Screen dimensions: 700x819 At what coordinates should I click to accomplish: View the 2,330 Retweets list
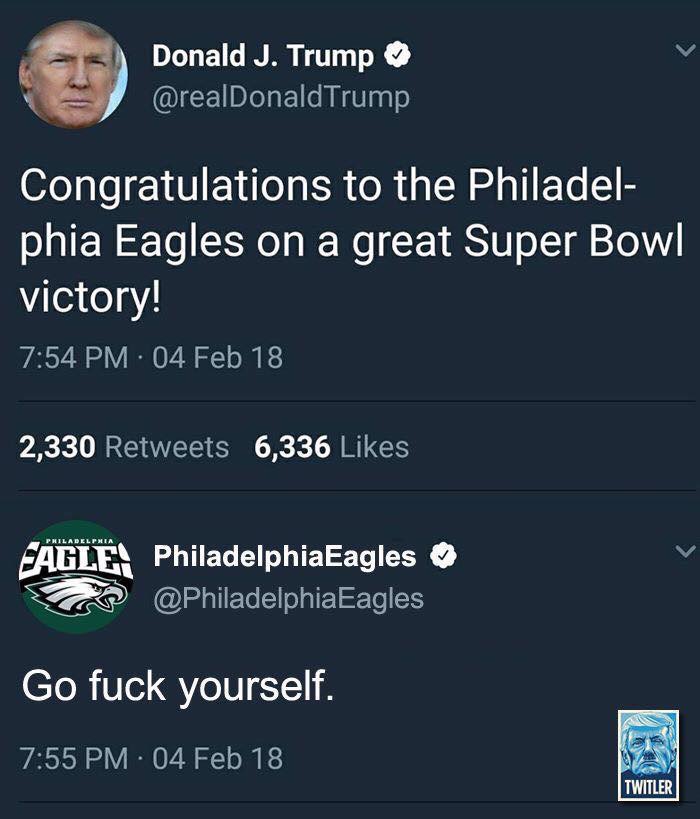click(x=124, y=447)
